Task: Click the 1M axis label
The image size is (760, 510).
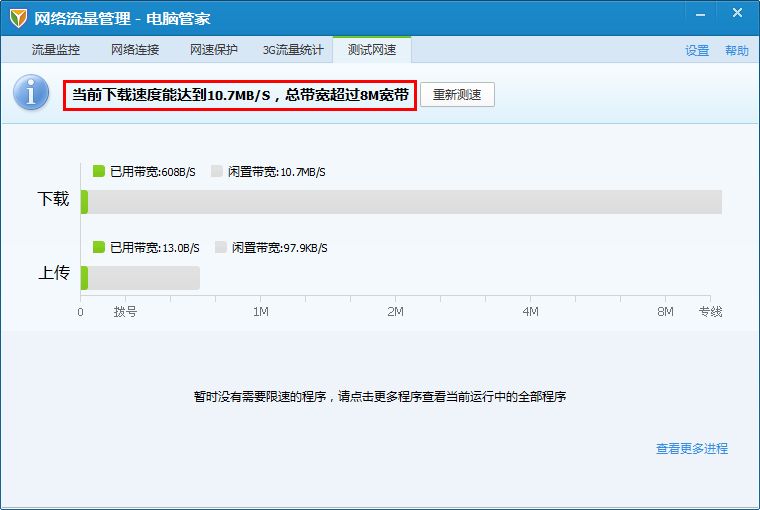Action: pyautogui.click(x=261, y=312)
